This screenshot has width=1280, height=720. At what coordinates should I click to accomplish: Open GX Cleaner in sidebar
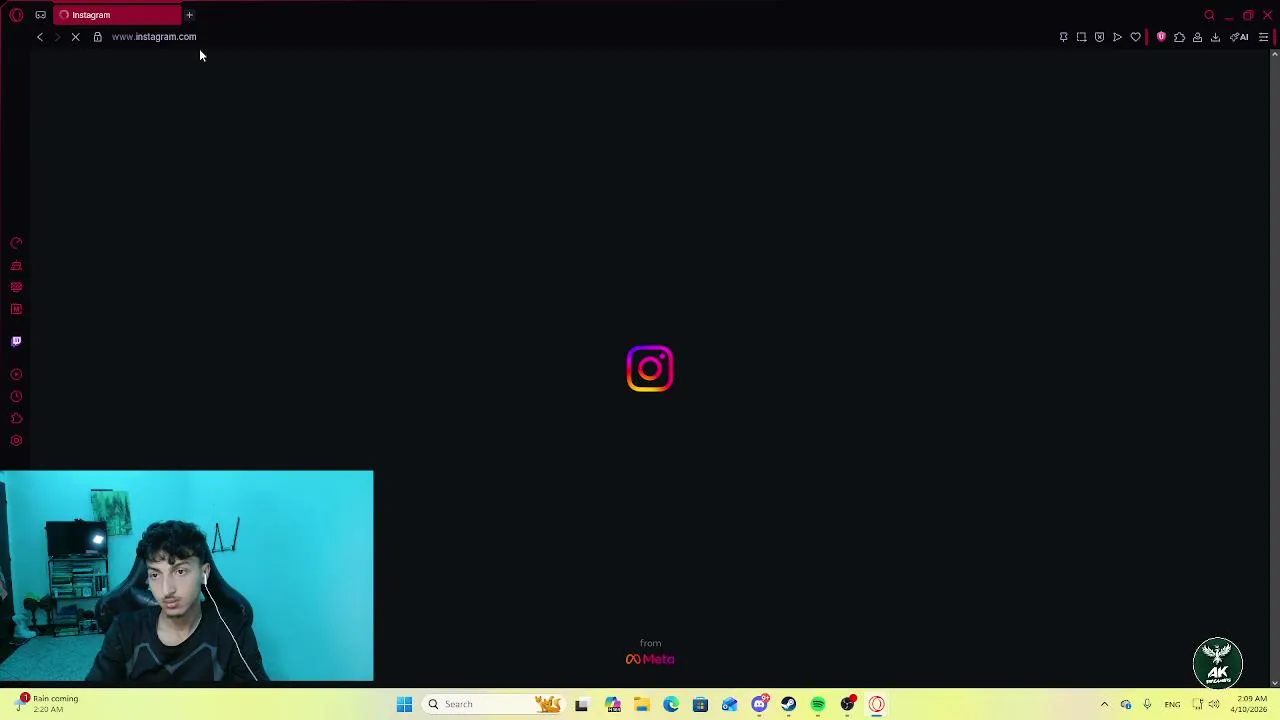(16, 265)
